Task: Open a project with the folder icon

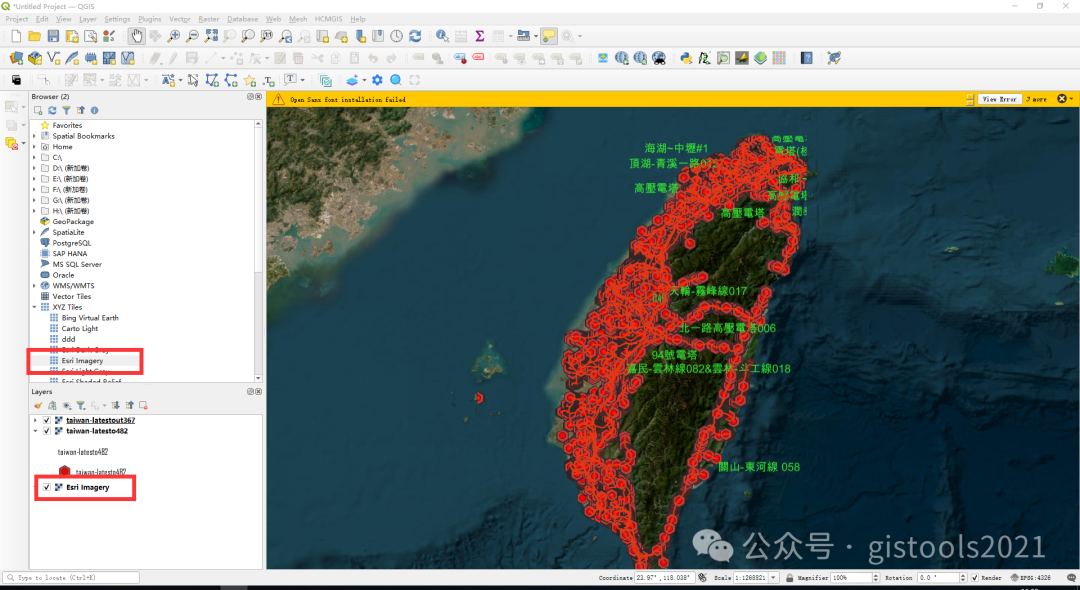Action: point(34,36)
